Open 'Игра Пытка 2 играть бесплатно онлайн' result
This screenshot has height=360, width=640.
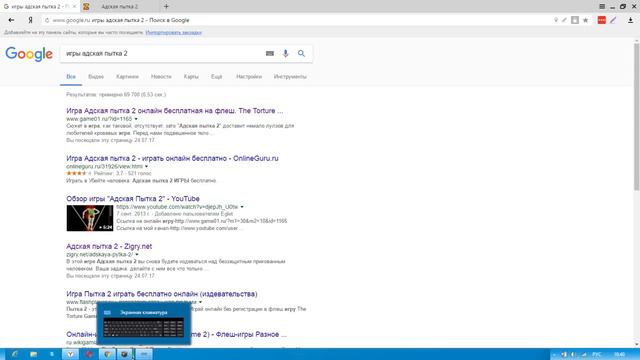coord(162,294)
